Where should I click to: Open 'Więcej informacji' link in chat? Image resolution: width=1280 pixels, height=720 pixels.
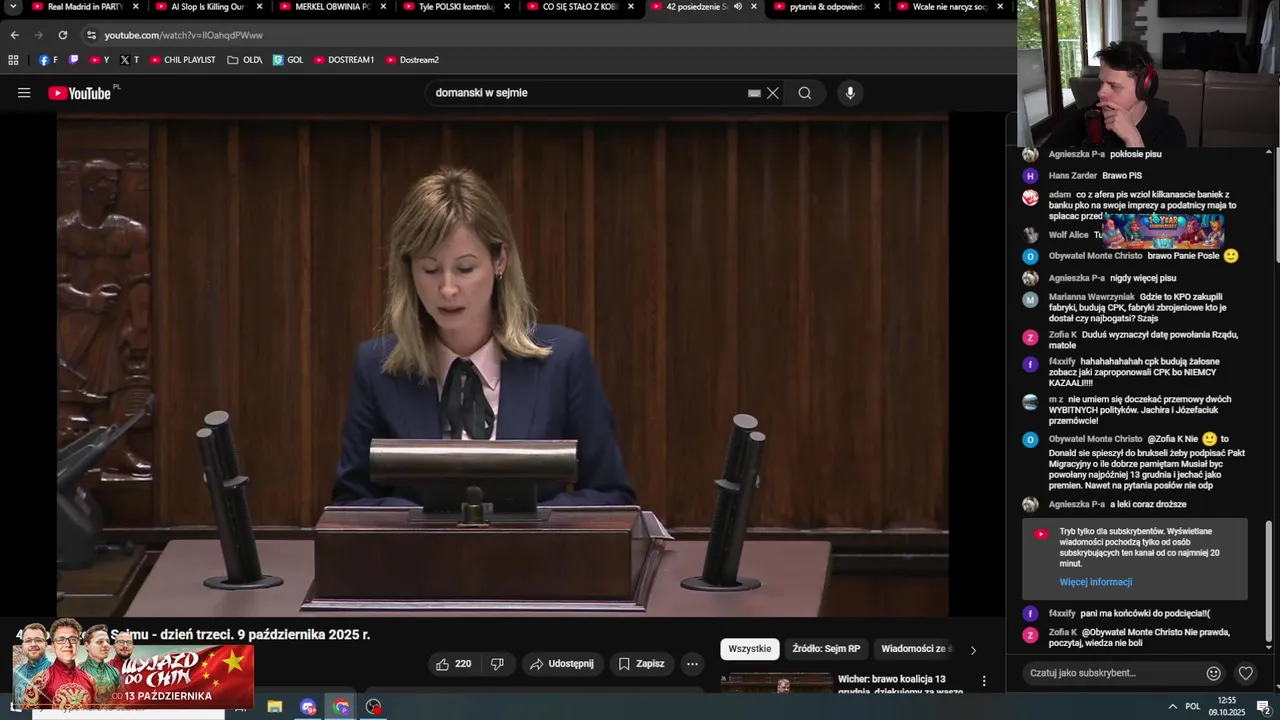point(1096,582)
